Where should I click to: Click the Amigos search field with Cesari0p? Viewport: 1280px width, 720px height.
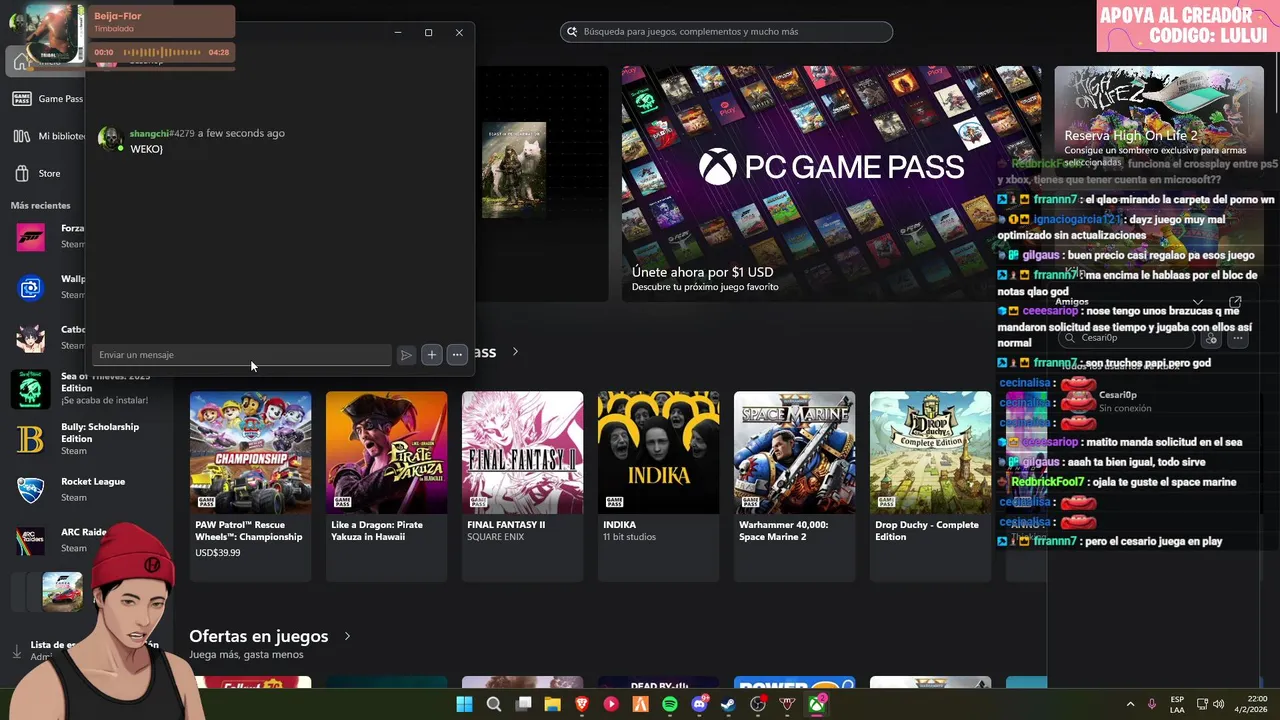[x=1128, y=338]
